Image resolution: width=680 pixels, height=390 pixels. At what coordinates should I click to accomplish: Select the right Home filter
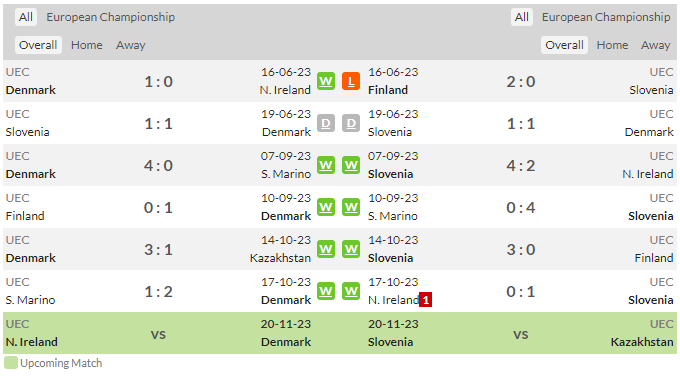pos(612,45)
